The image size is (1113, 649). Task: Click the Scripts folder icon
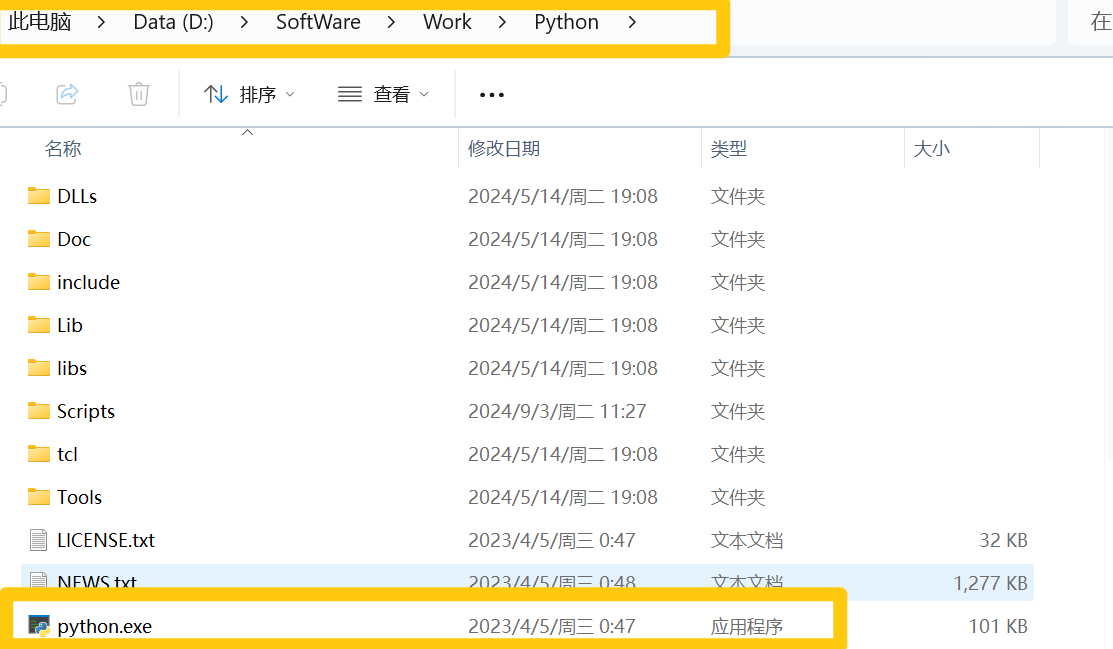click(x=39, y=410)
